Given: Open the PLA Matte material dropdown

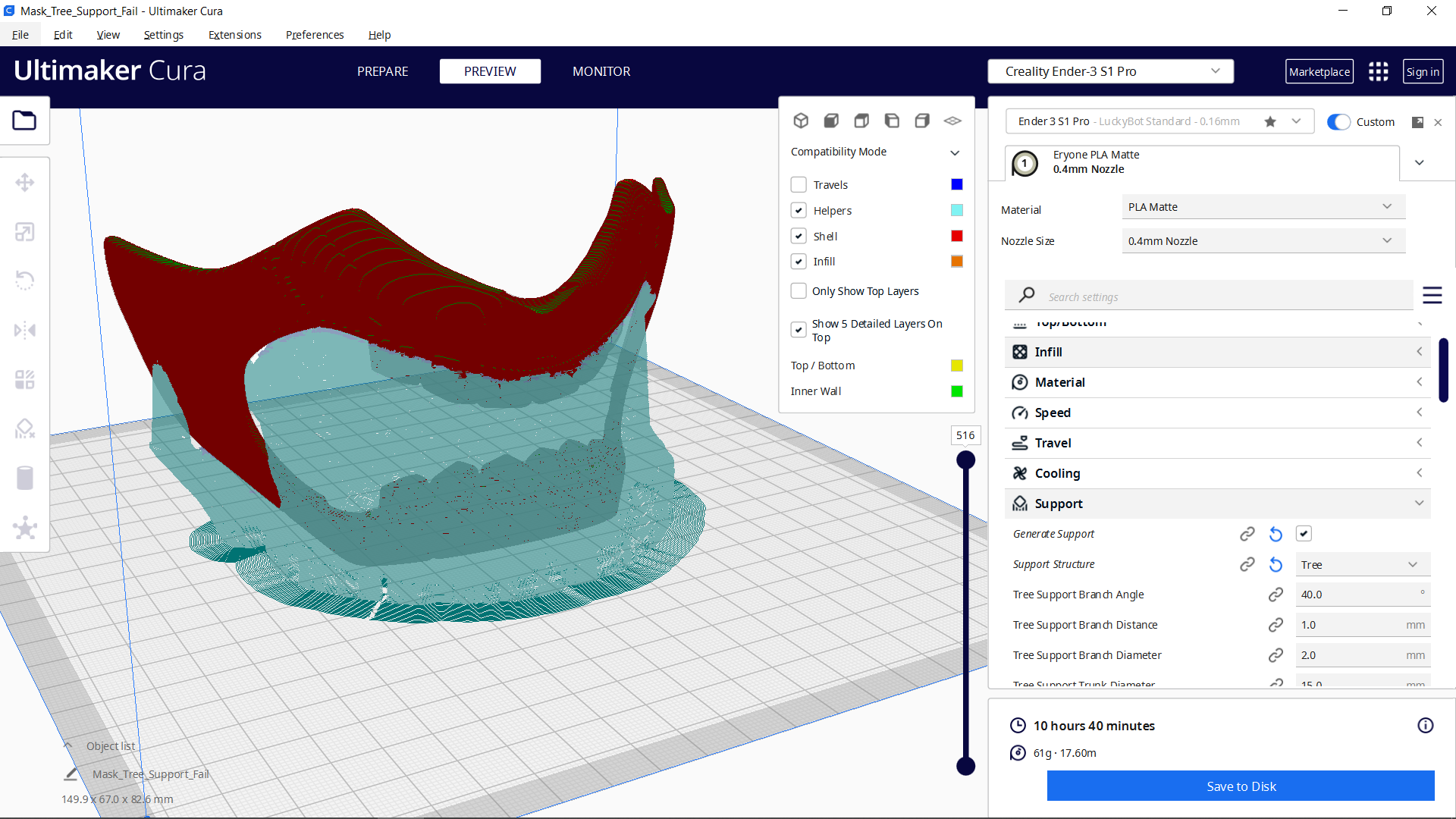Looking at the screenshot, I should 1263,207.
